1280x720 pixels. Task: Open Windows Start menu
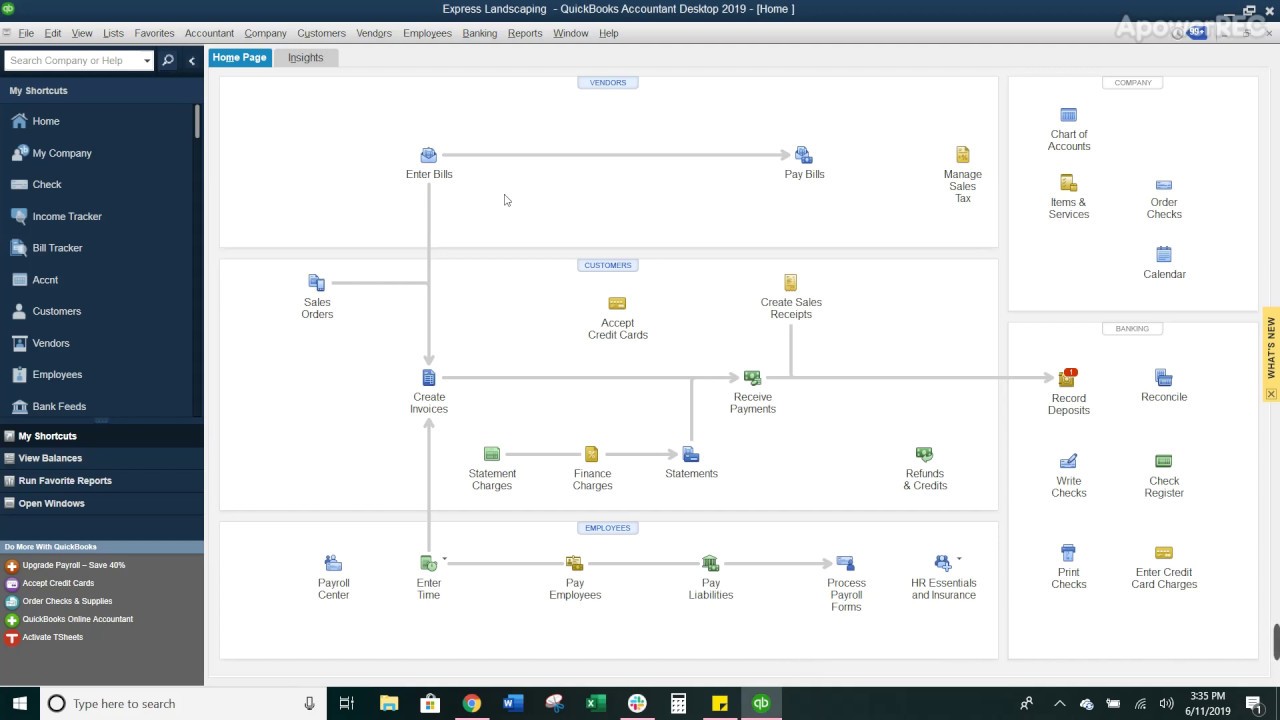pos(19,703)
